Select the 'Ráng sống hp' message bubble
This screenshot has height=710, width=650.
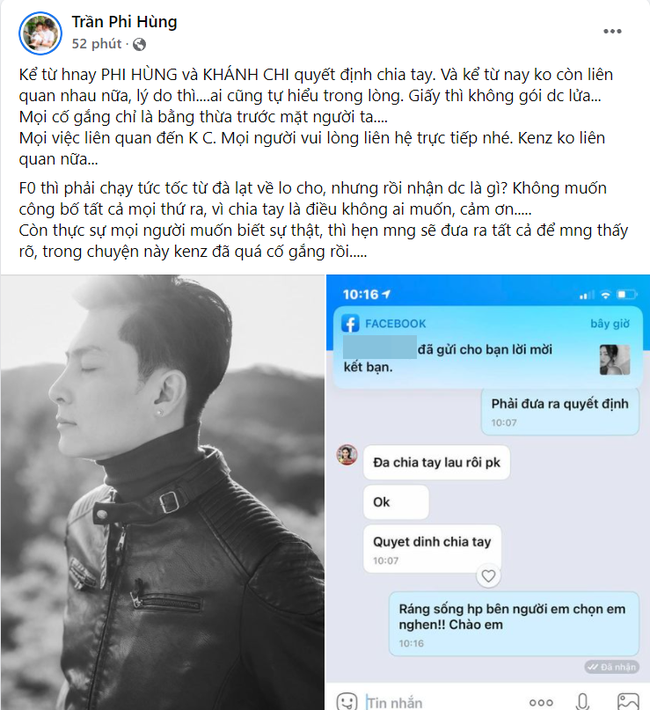tap(514, 624)
